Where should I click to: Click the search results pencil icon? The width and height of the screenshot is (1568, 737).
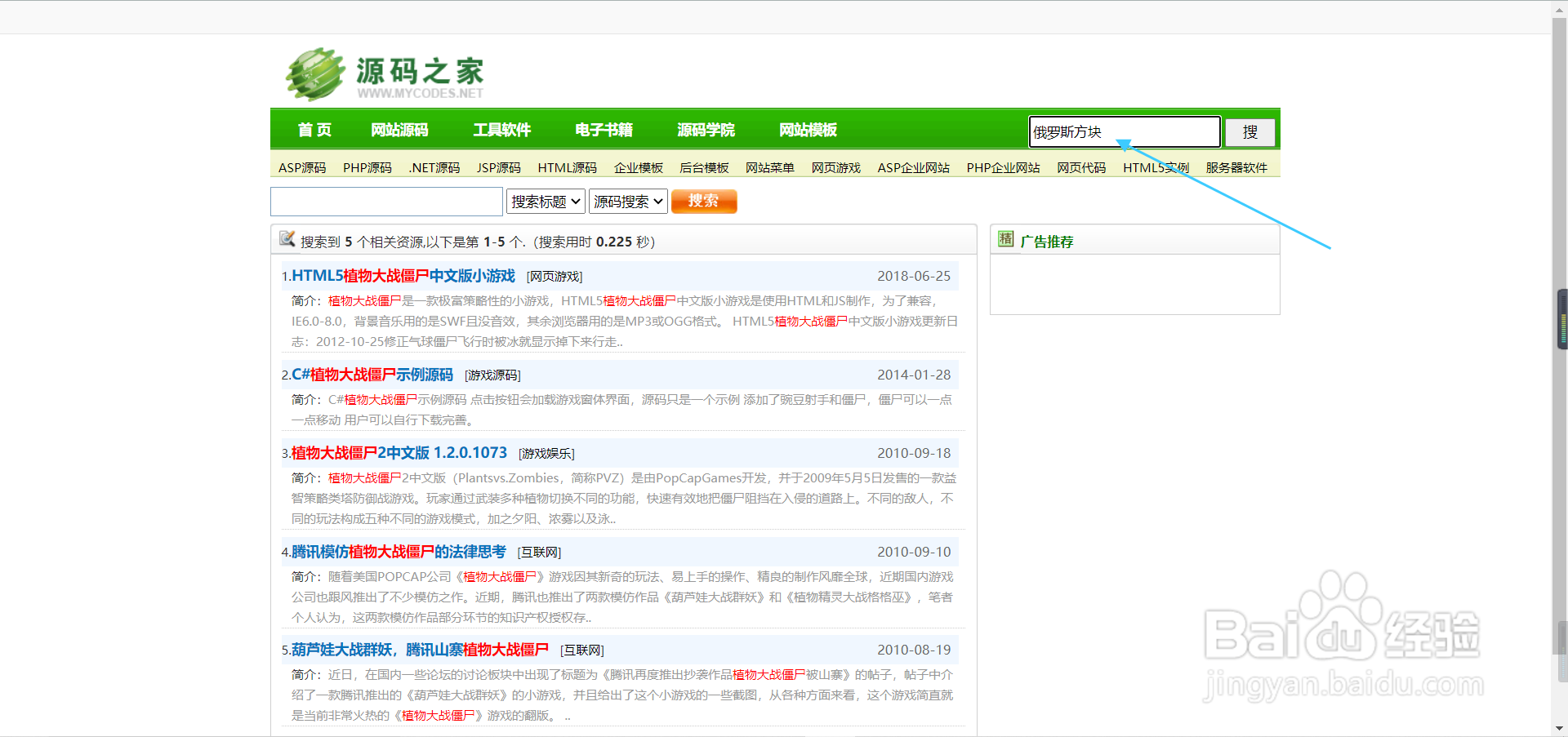[287, 239]
